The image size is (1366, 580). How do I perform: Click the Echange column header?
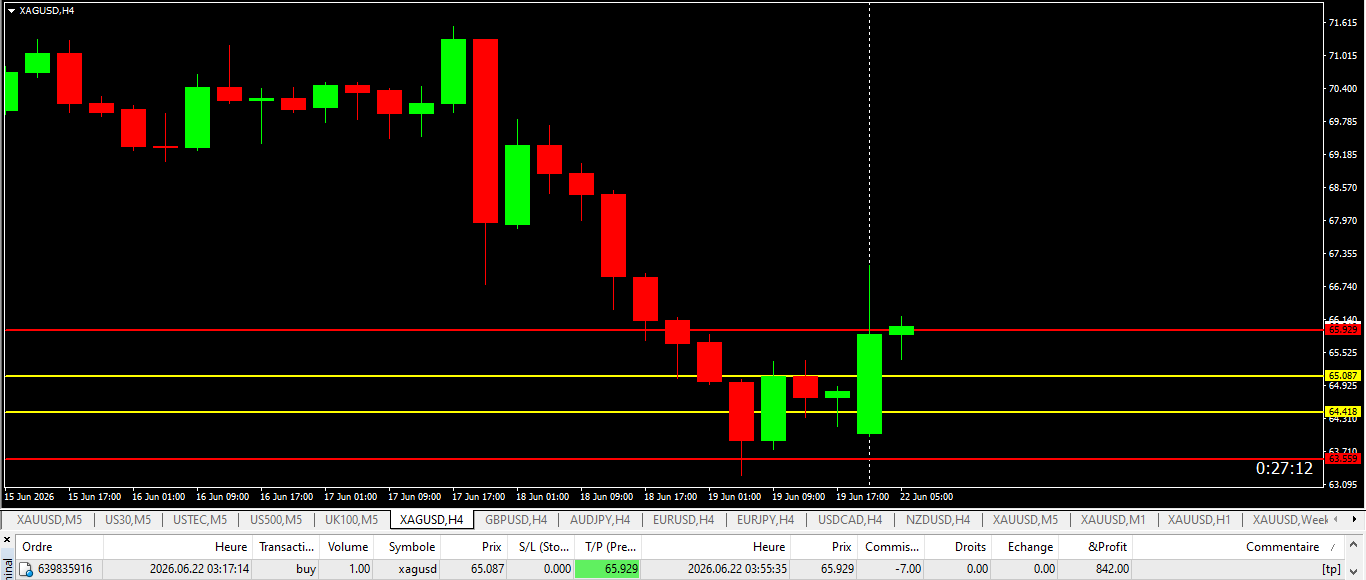click(x=1026, y=547)
